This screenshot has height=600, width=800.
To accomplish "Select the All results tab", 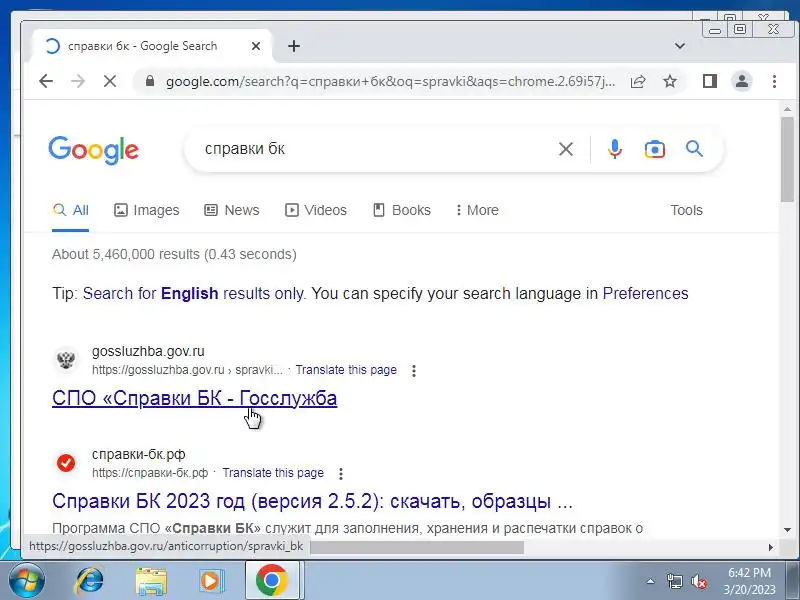I will pos(70,210).
